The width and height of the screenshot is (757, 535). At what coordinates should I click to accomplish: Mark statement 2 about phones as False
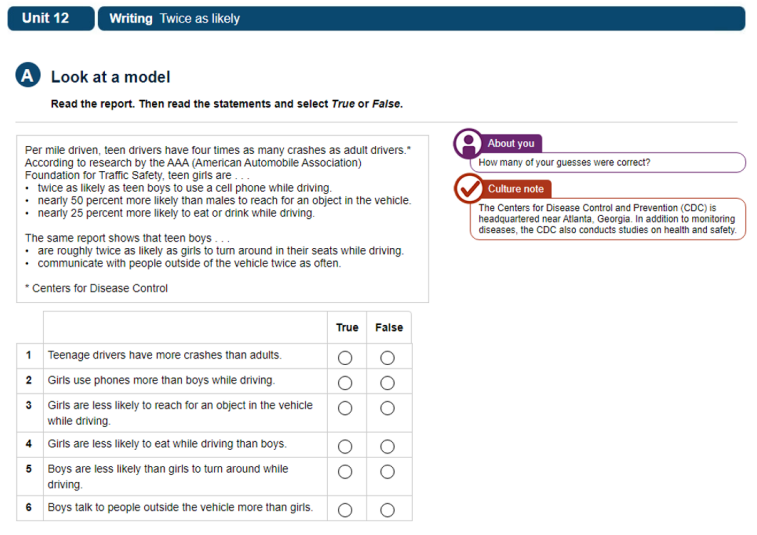387,382
